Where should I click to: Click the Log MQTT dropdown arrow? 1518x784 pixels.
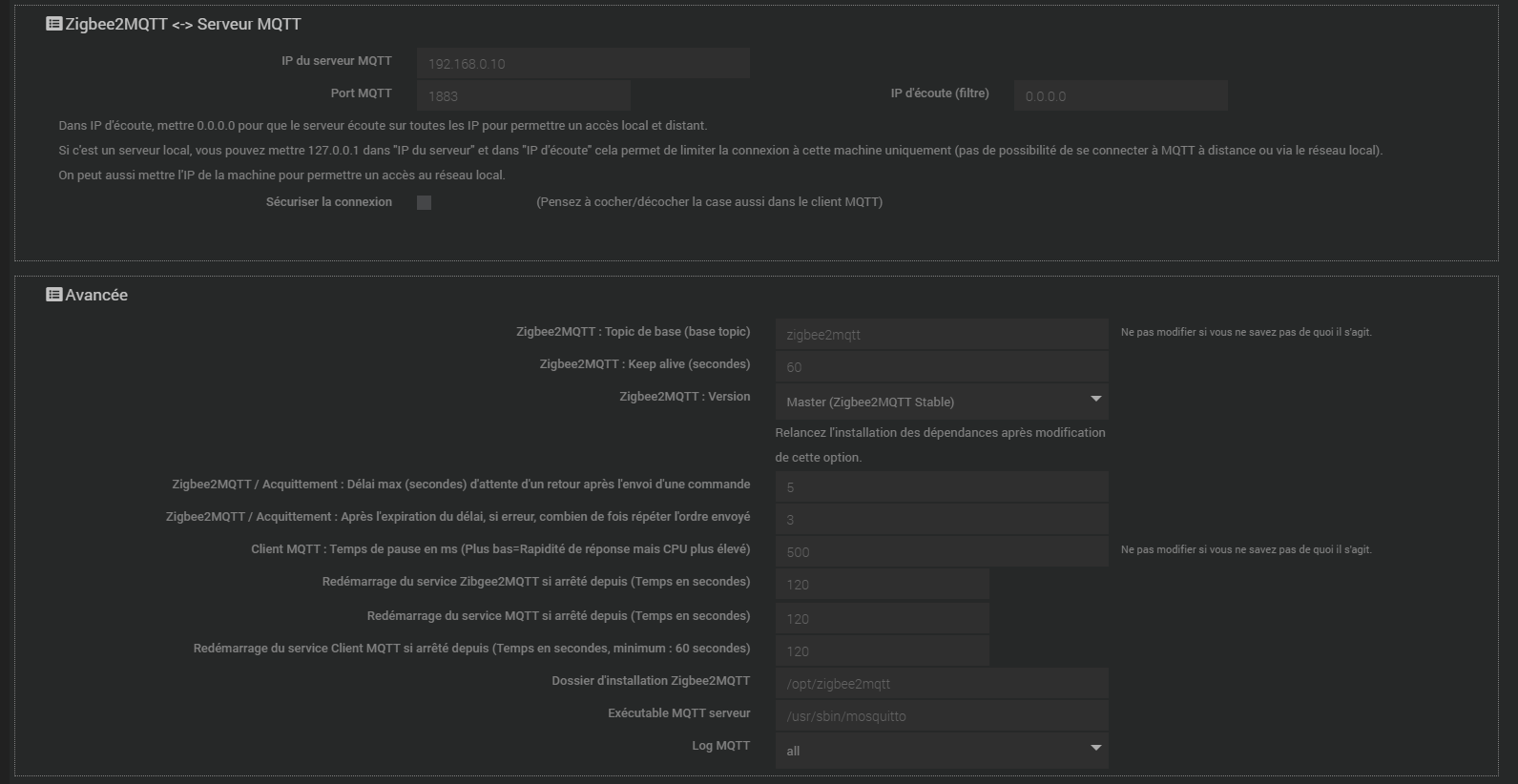click(x=1095, y=748)
